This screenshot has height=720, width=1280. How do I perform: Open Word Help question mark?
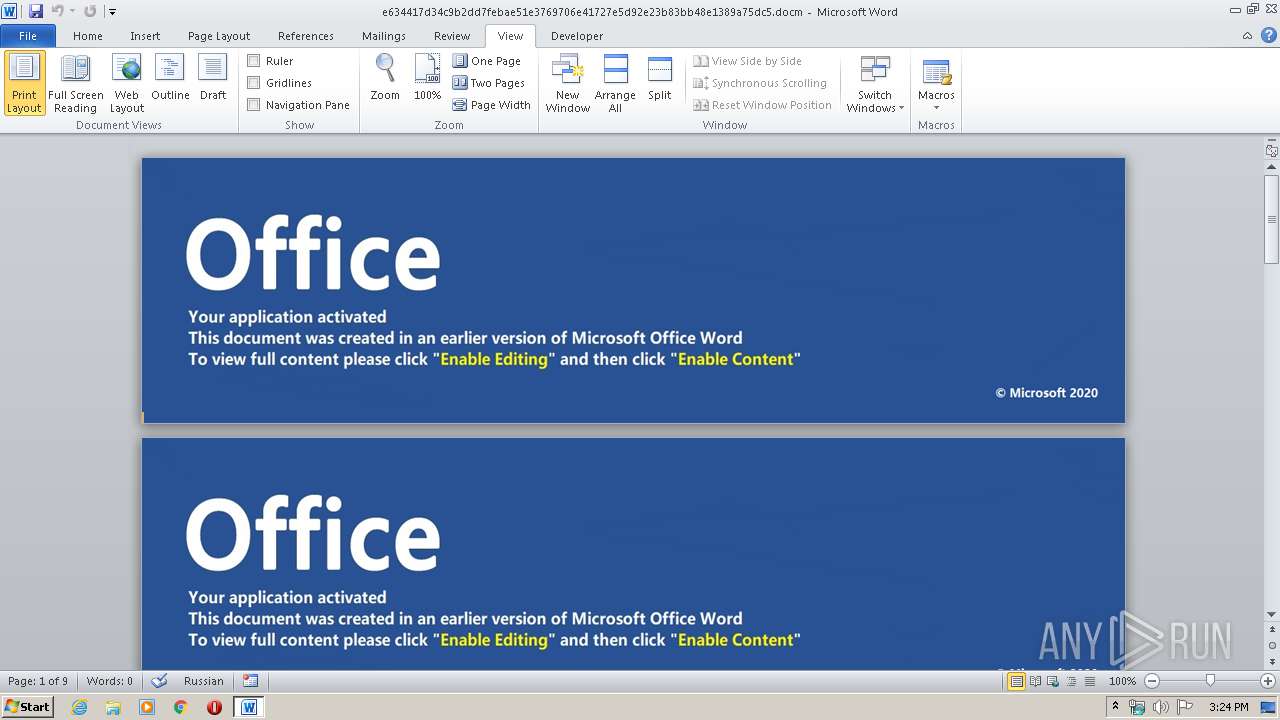point(1268,35)
